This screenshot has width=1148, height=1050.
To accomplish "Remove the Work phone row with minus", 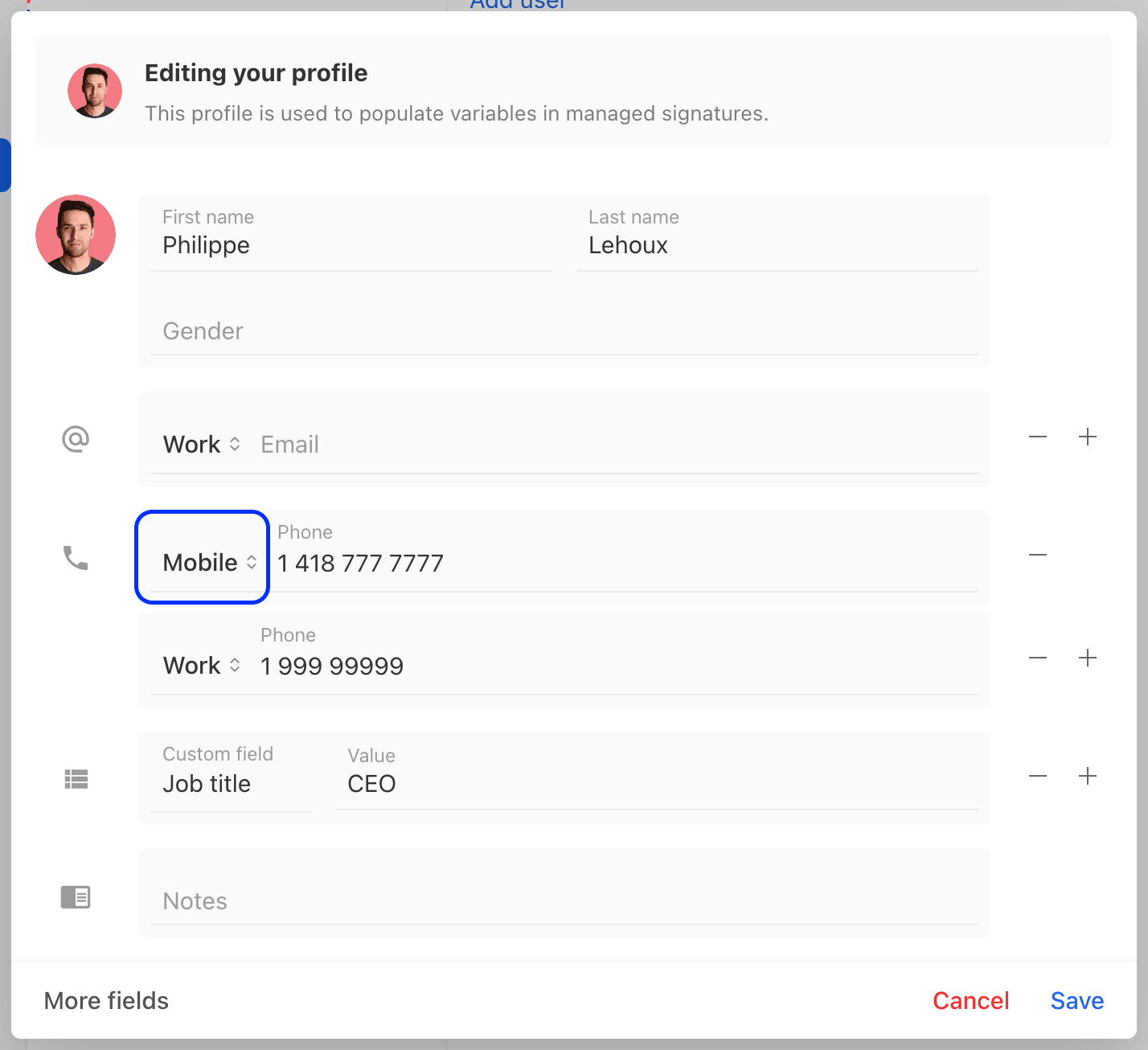I will pos(1038,658).
